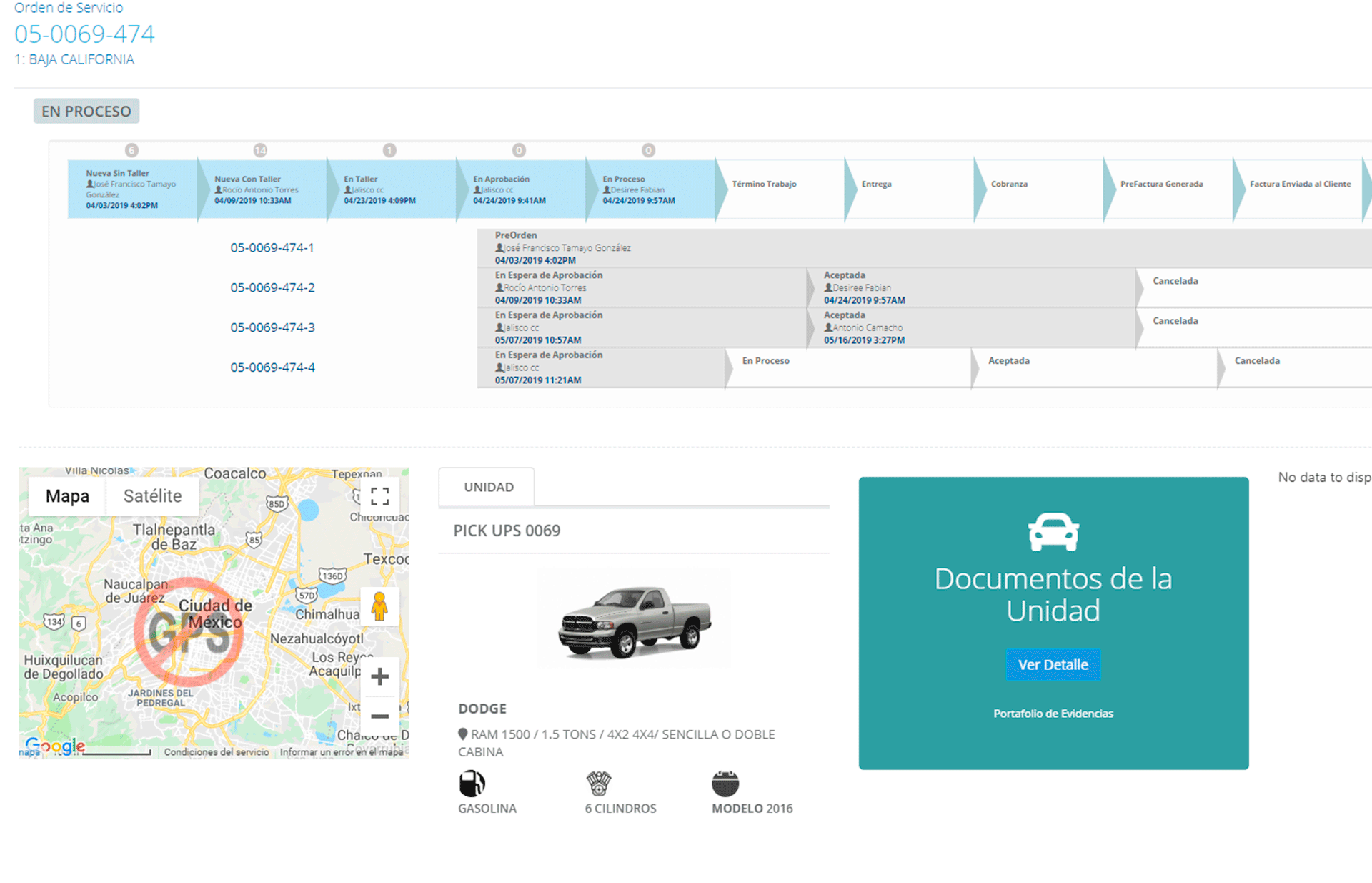This screenshot has height=883, width=1372.
Task: Click Informar un error en el mapa
Action: pos(342,752)
